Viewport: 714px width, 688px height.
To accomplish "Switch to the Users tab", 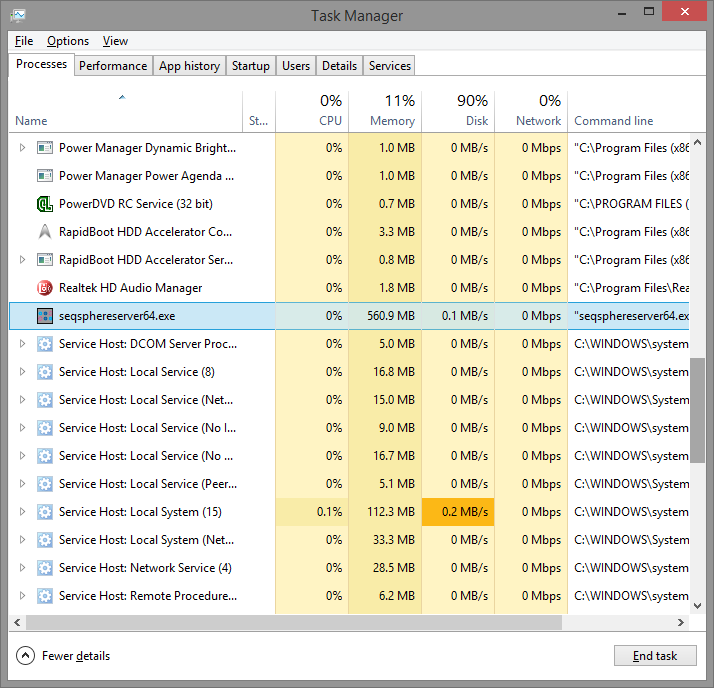I will pyautogui.click(x=296, y=66).
